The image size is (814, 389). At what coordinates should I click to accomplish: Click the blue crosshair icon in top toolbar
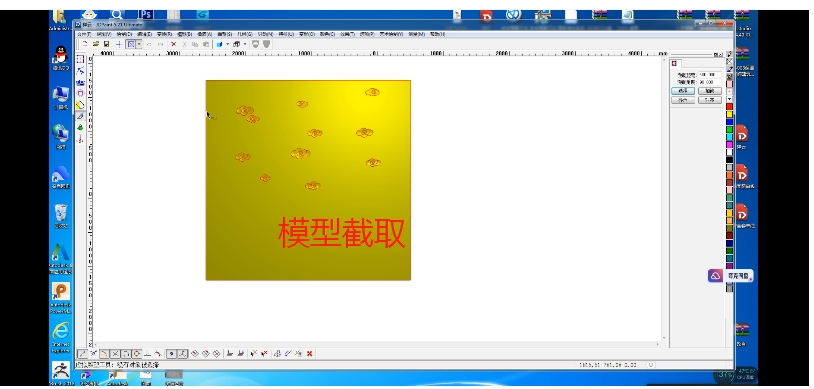pos(119,45)
